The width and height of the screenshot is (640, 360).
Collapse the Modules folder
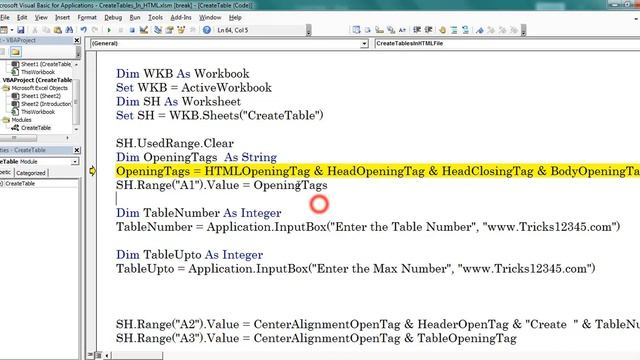6,120
